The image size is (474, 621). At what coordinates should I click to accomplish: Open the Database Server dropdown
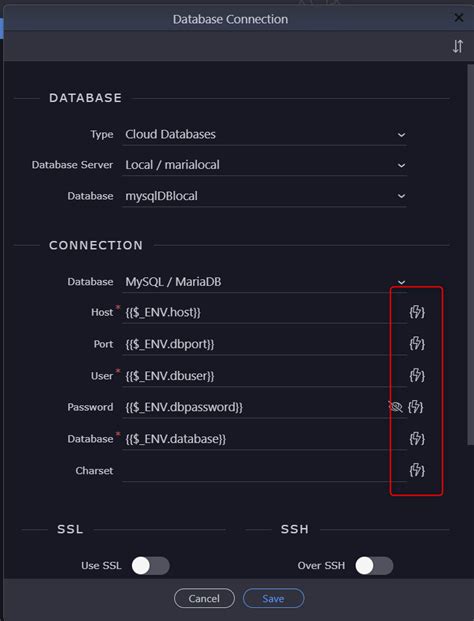coord(264,165)
